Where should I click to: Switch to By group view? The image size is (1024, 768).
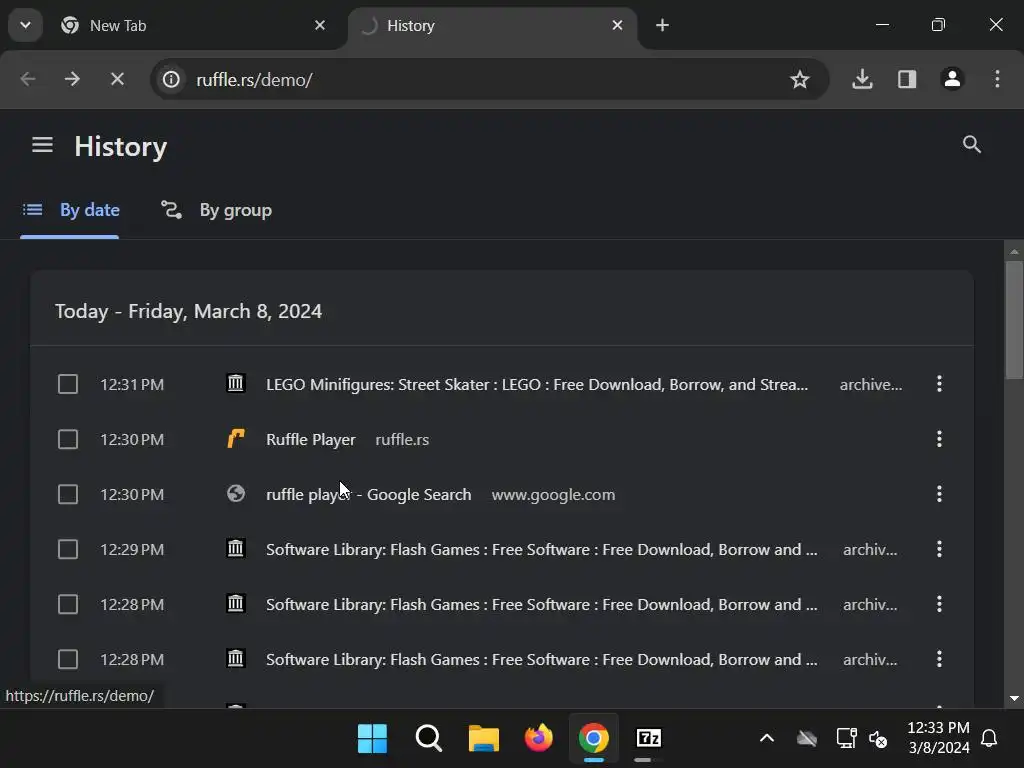[x=217, y=210]
